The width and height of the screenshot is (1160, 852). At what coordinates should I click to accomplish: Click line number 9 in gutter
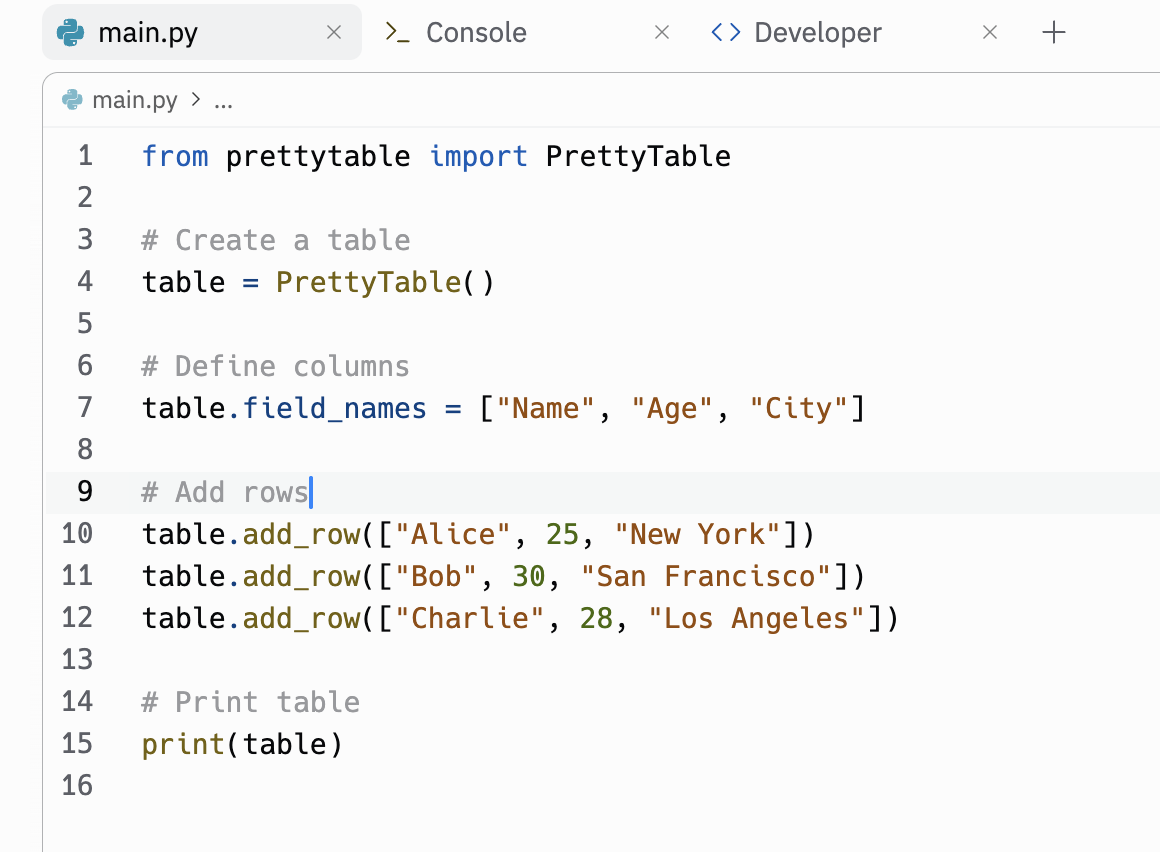(x=84, y=492)
